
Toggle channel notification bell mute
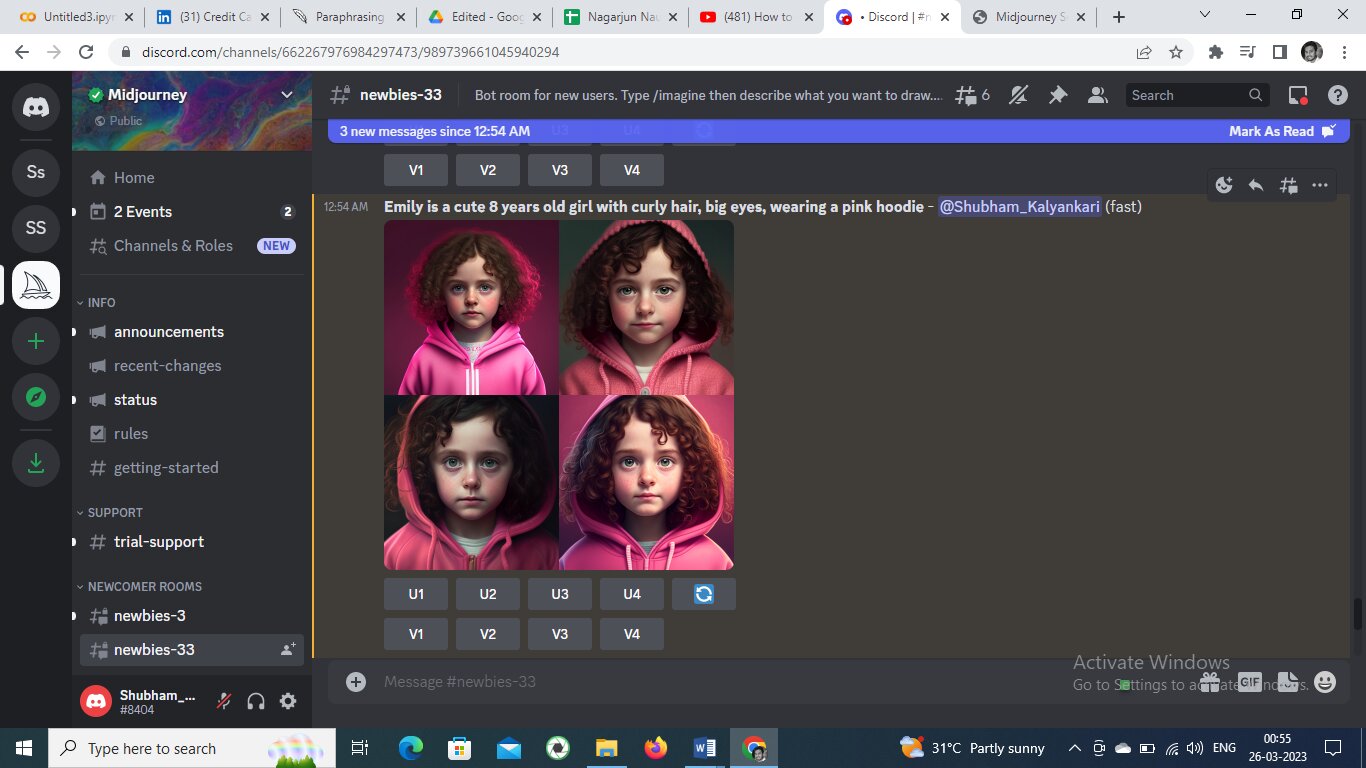[x=1018, y=95]
